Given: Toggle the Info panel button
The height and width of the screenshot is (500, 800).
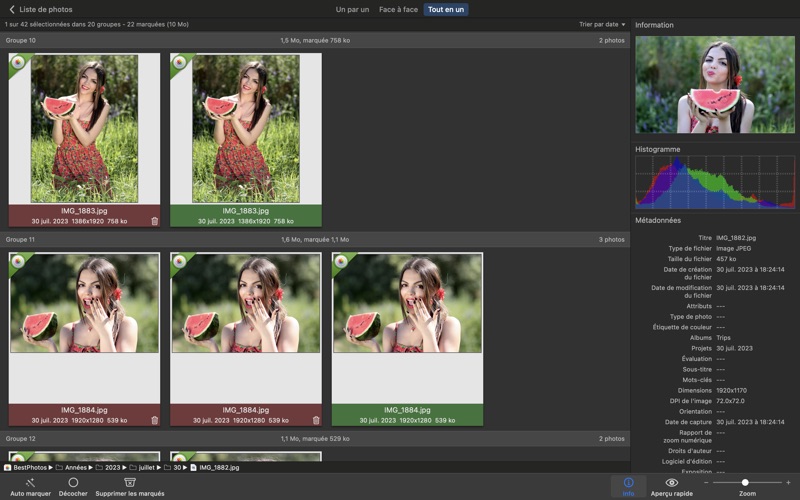Looking at the screenshot, I should (629, 486).
